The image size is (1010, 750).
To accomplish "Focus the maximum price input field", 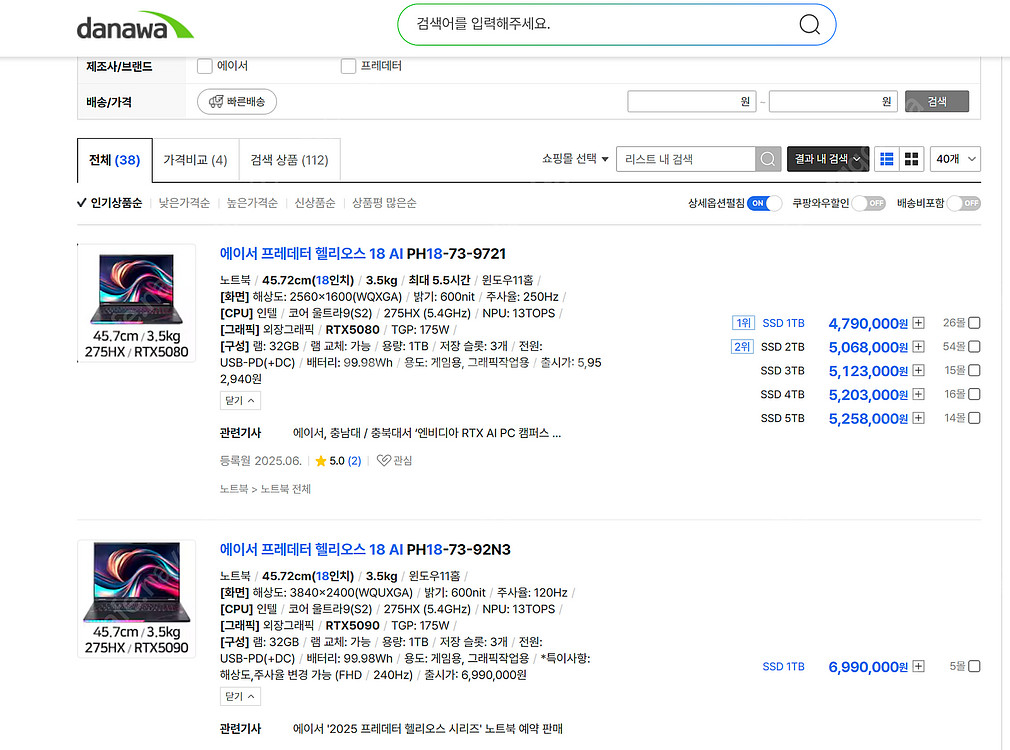I will (x=834, y=102).
